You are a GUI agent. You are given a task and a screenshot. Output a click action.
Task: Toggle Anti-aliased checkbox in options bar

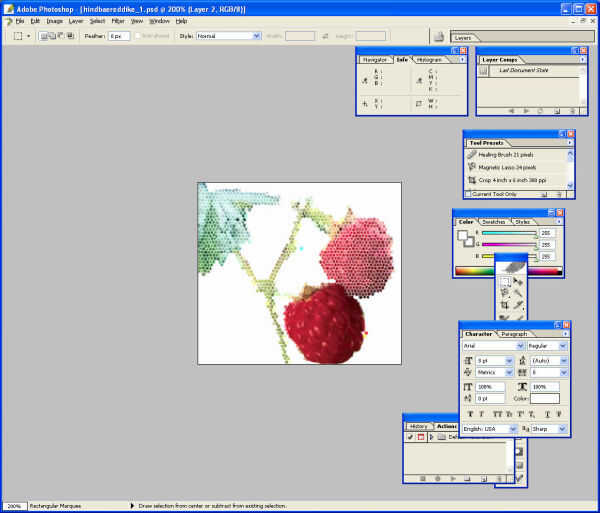coord(138,36)
